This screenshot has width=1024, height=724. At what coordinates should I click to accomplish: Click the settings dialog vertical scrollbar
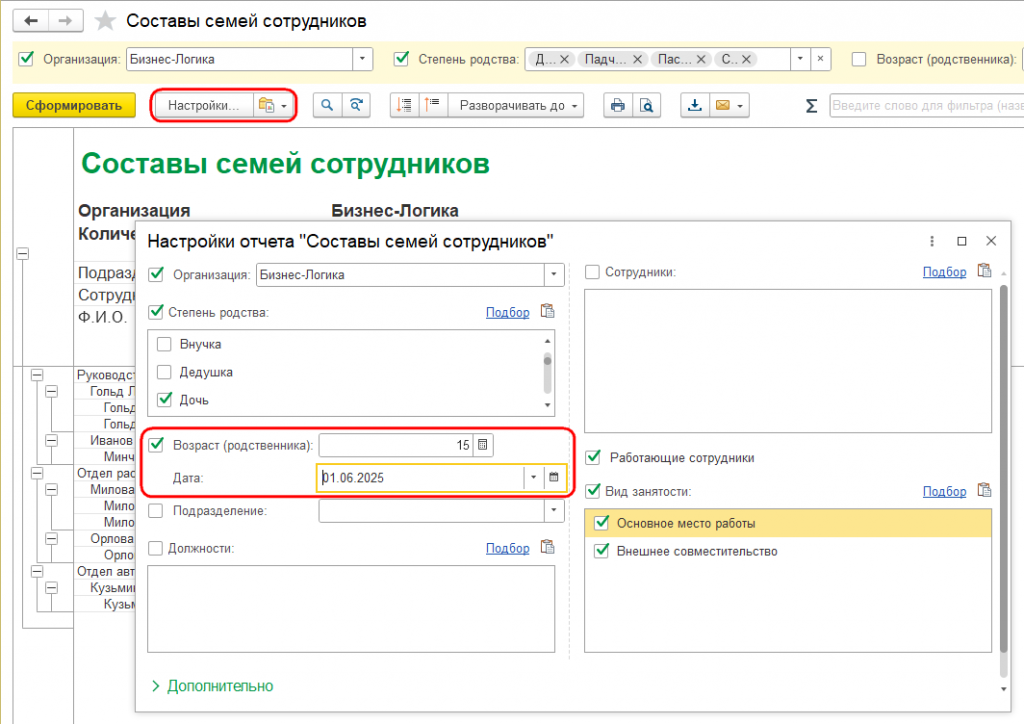pos(1004,469)
